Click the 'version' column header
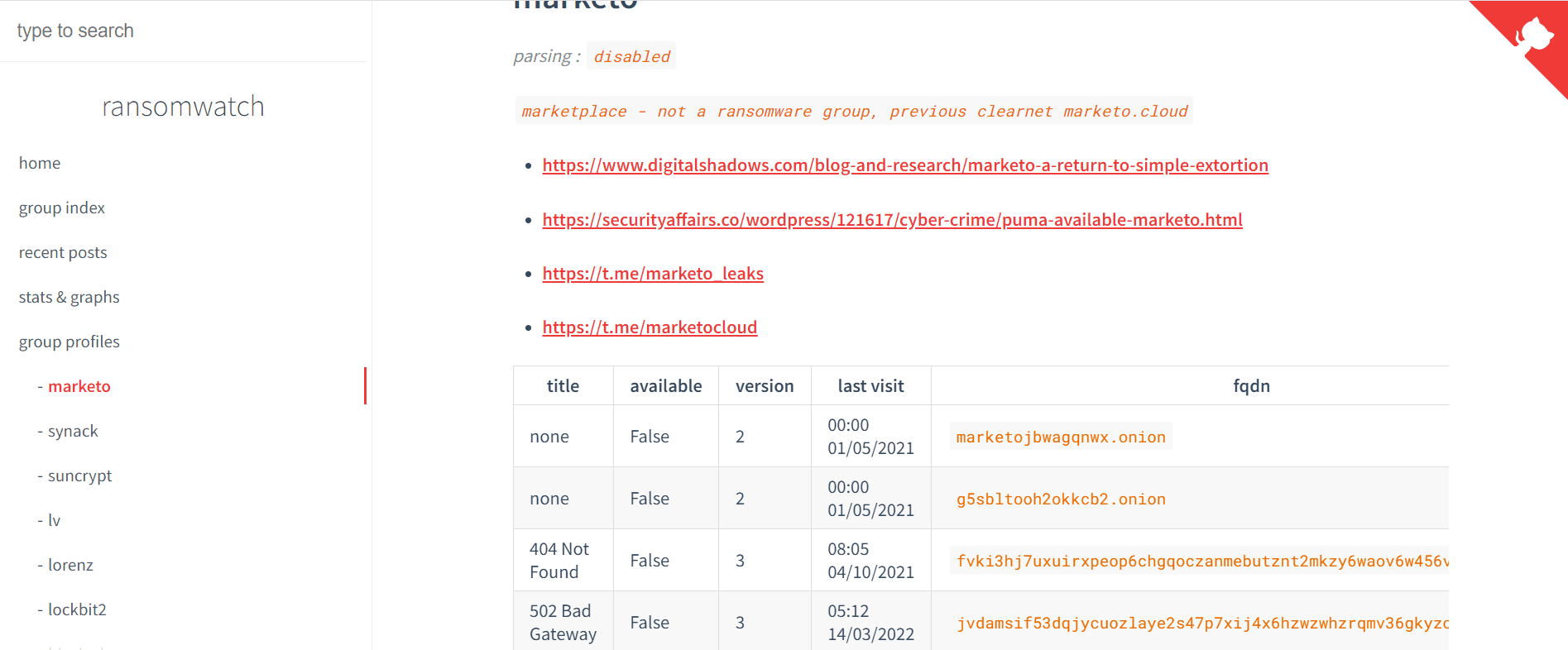The width and height of the screenshot is (1568, 650). point(765,386)
